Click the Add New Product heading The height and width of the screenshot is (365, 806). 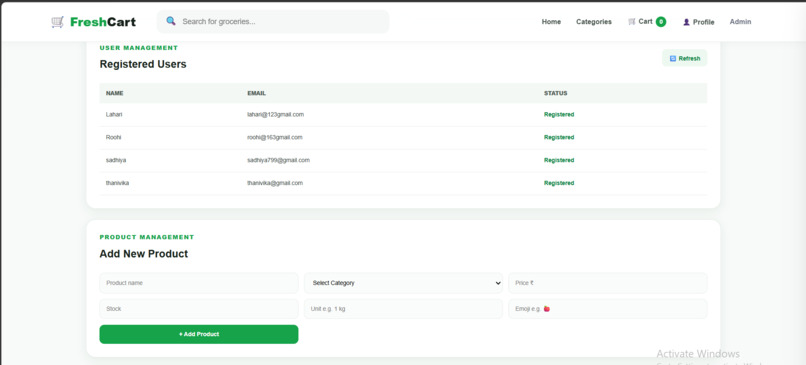pyautogui.click(x=144, y=254)
